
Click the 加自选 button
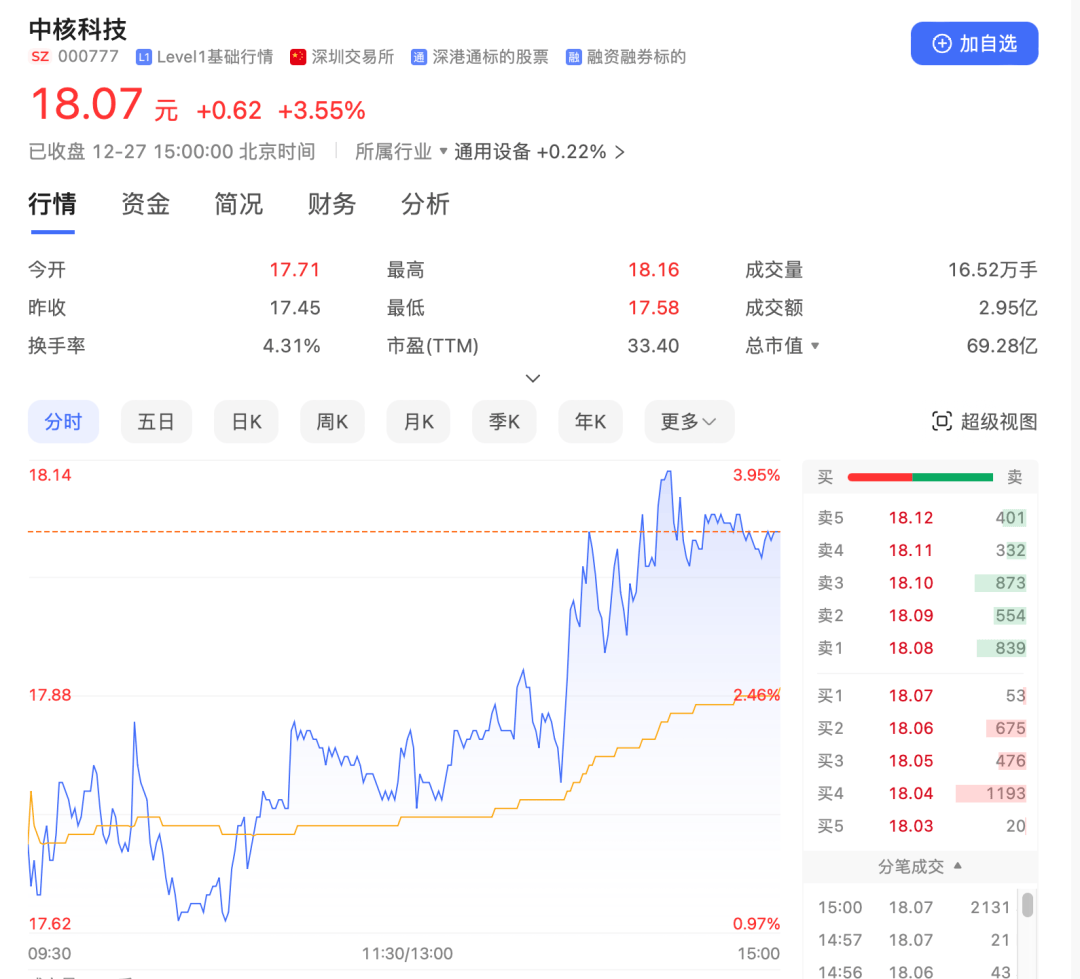(974, 43)
